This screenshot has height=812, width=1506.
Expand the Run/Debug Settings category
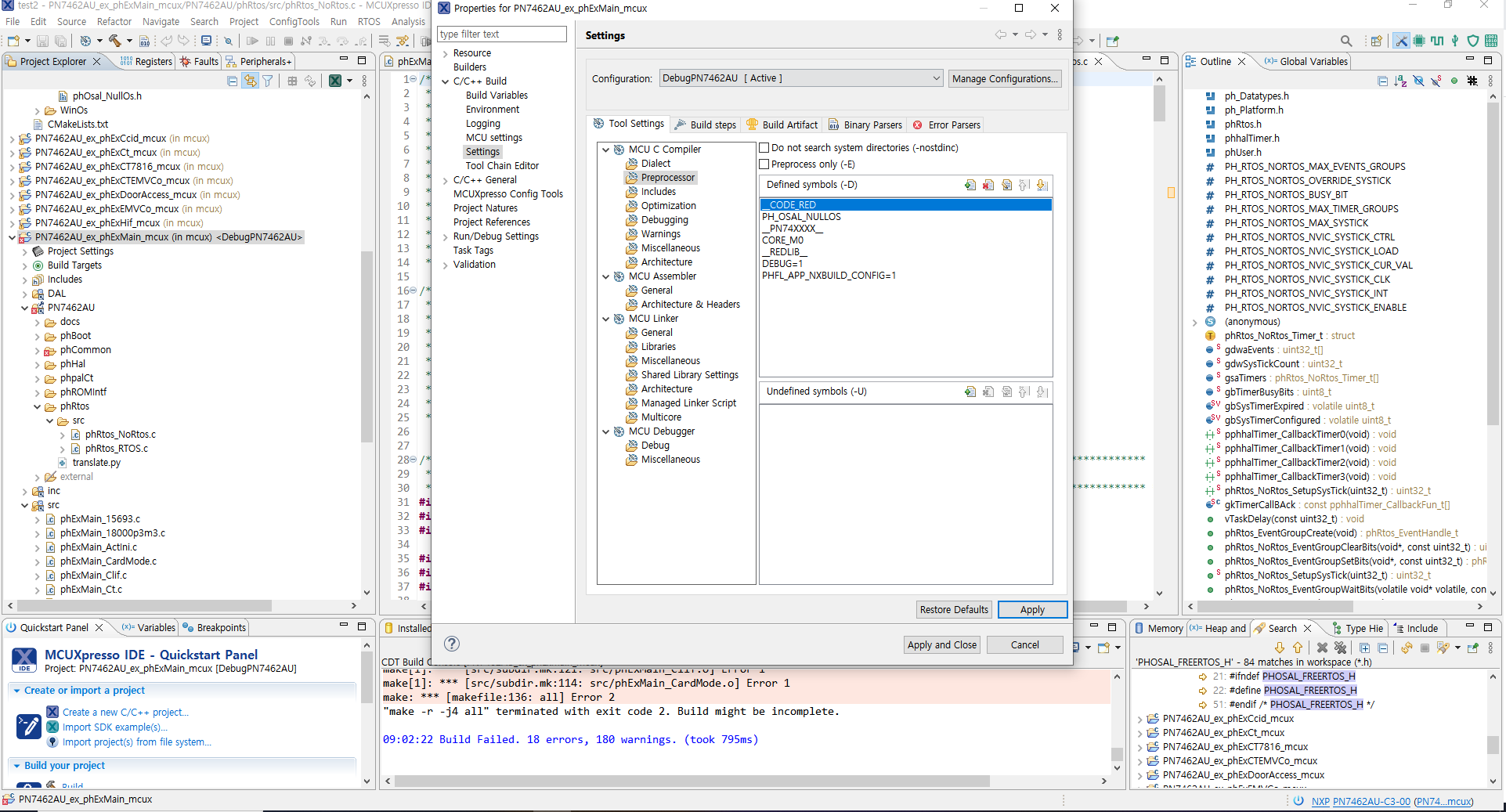446,236
